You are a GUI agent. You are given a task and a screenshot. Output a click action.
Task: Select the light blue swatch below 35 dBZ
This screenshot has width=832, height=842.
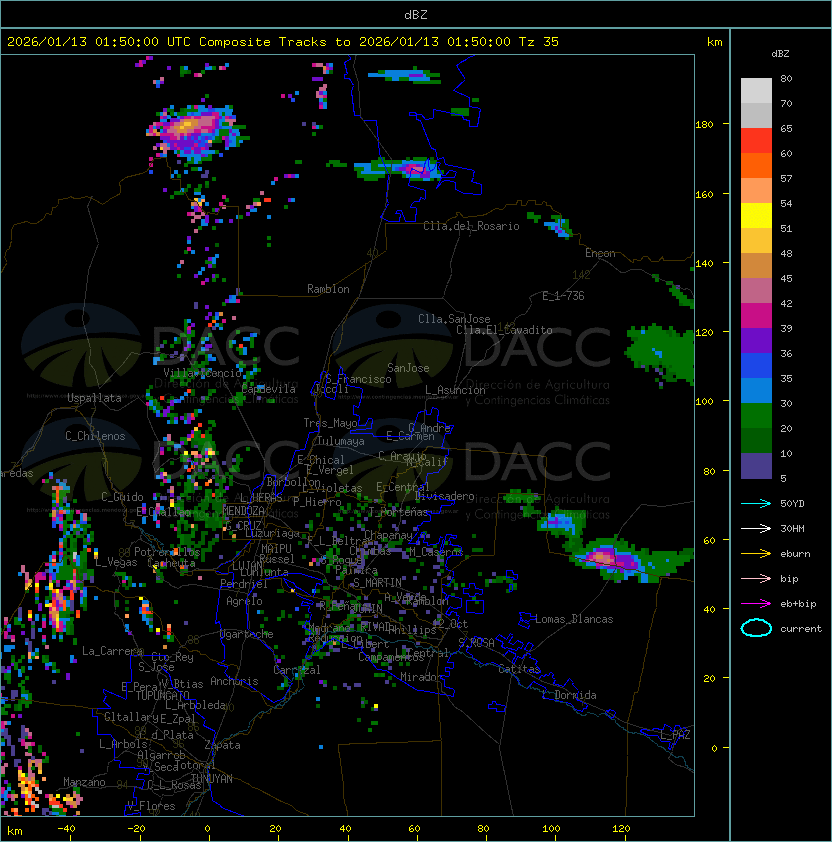[x=756, y=390]
